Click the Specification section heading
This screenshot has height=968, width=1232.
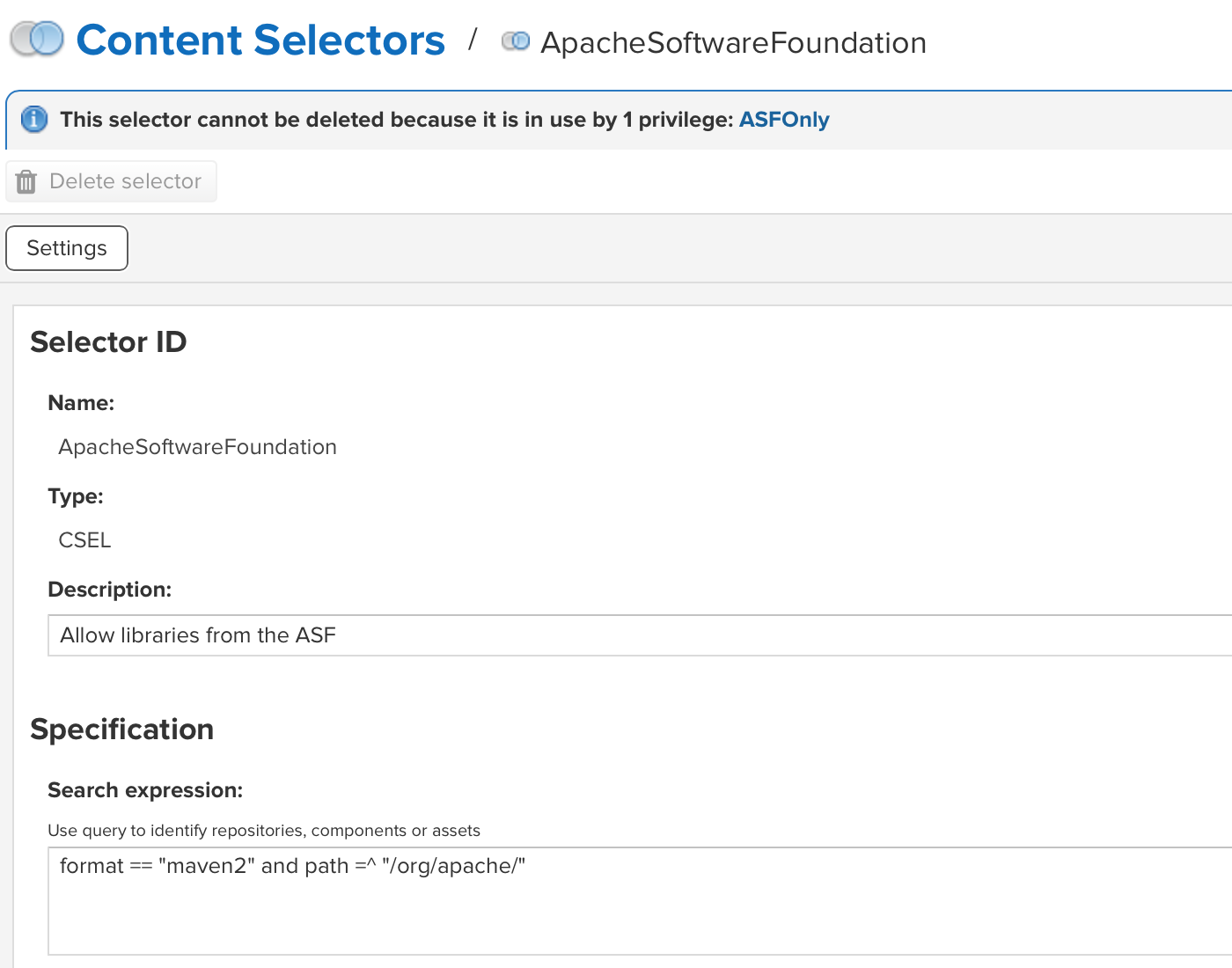[122, 730]
